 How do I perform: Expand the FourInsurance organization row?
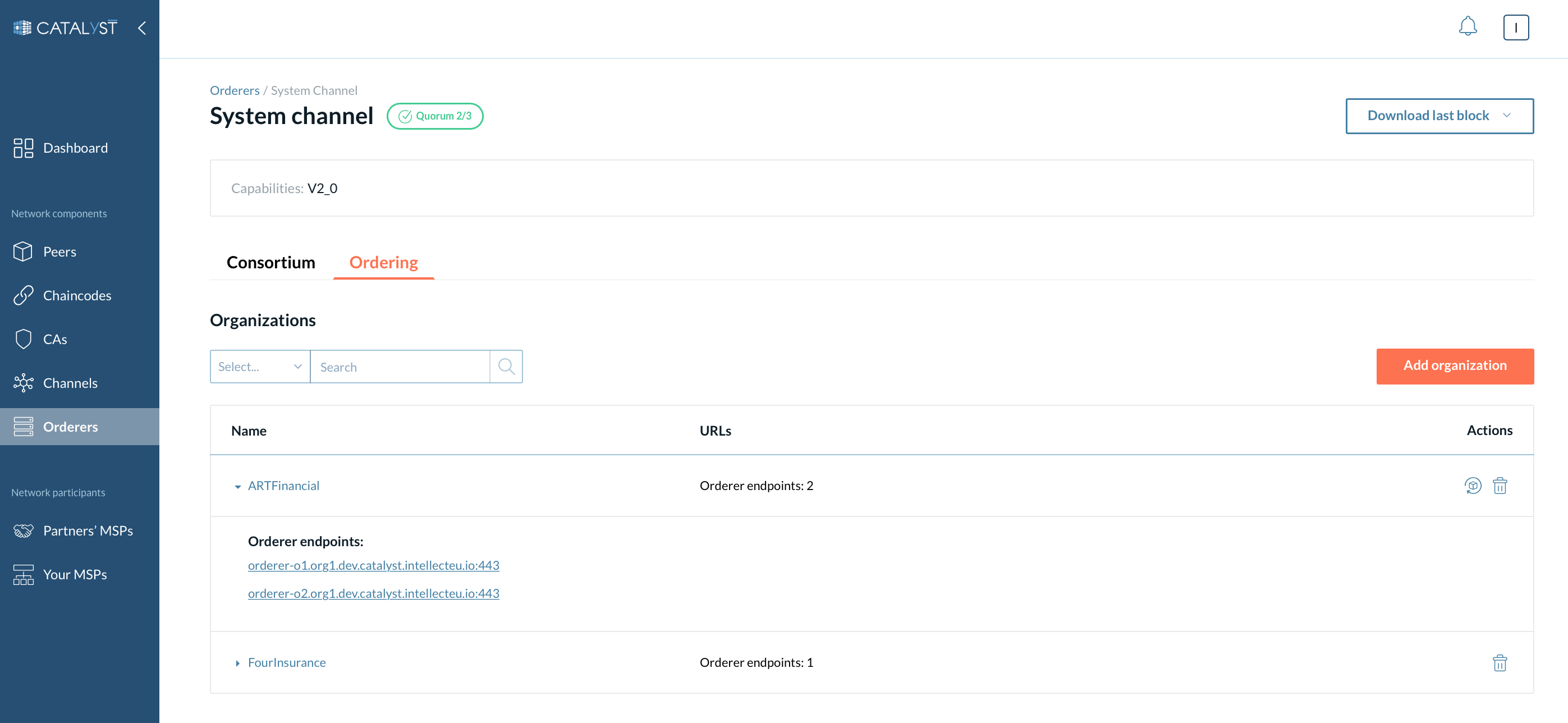pyautogui.click(x=237, y=662)
